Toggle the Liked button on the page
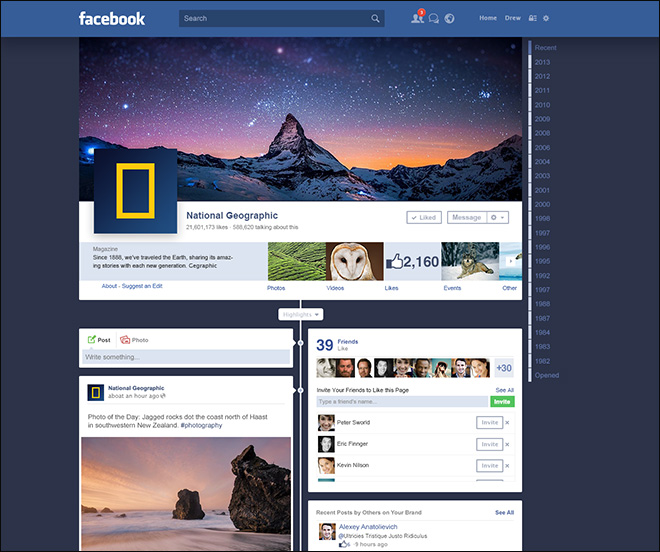Viewport: 660px width, 552px height. 424,217
